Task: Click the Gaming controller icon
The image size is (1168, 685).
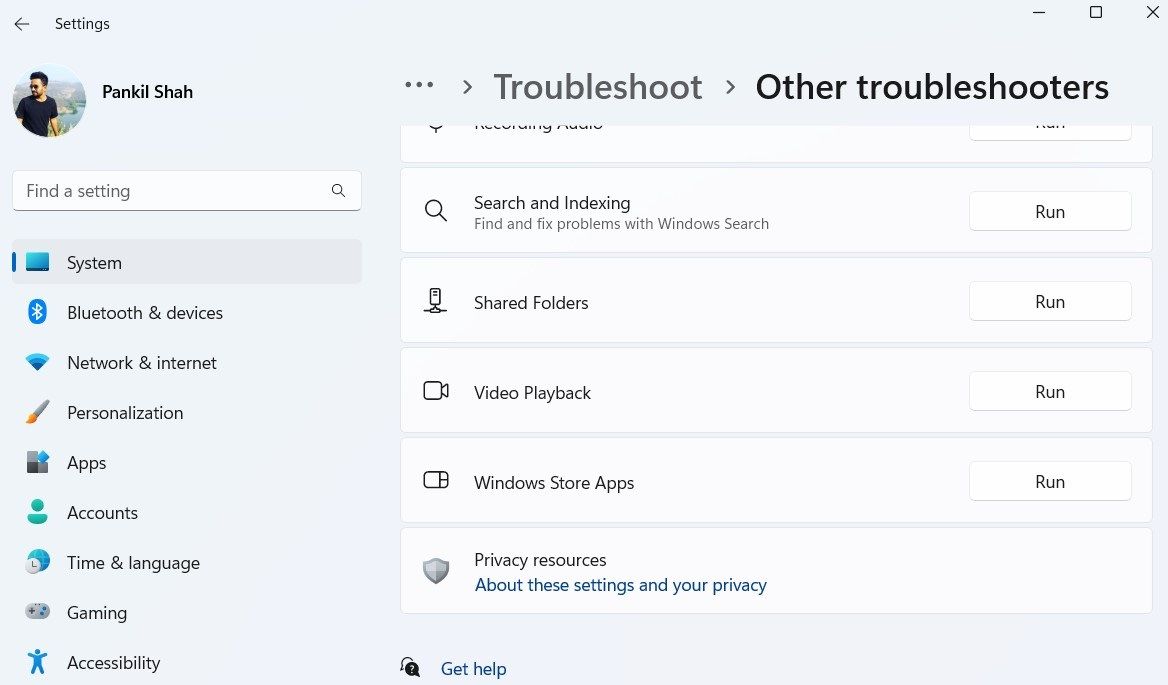Action: click(37, 611)
